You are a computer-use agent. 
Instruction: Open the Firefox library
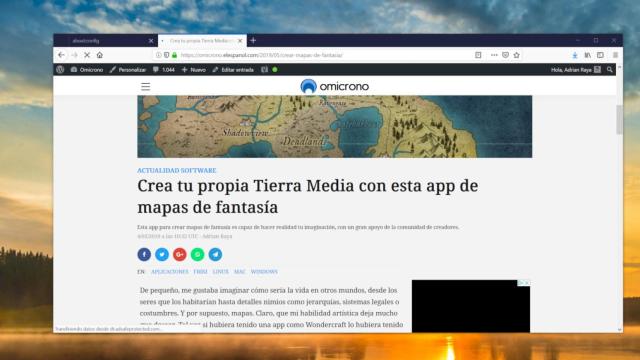click(x=588, y=55)
